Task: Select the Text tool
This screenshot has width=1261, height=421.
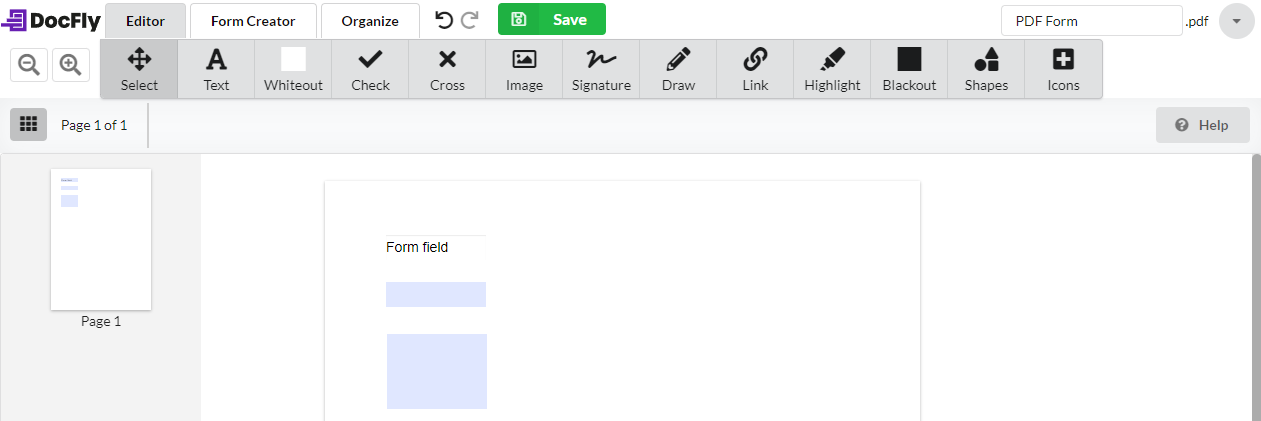Action: point(216,69)
